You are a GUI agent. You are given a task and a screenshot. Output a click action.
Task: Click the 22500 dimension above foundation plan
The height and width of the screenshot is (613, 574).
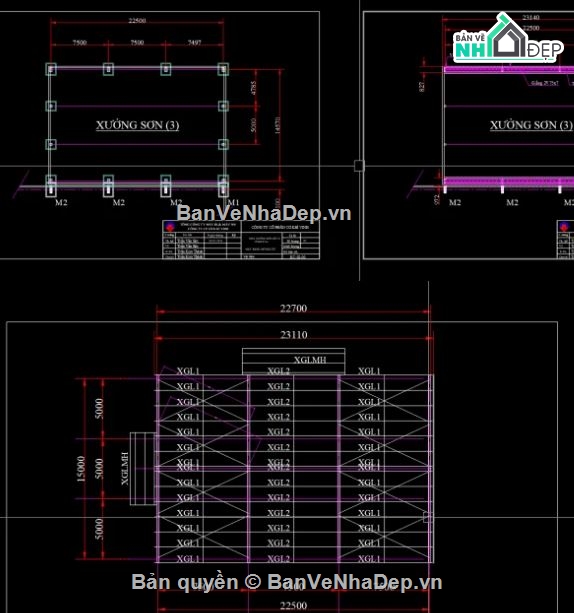tap(137, 20)
